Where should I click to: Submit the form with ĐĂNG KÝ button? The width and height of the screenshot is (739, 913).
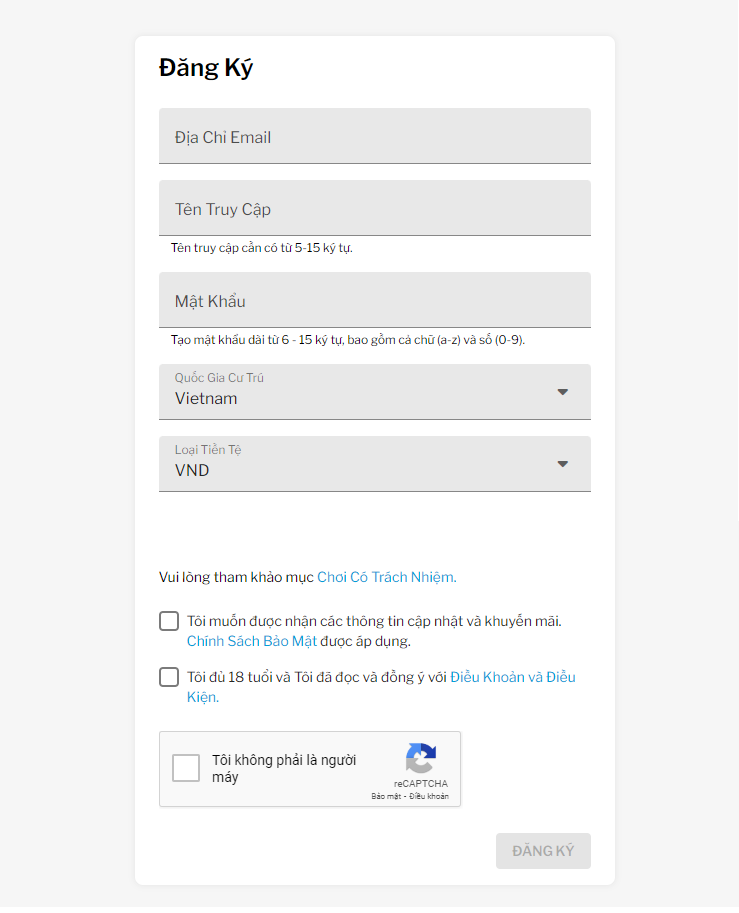(543, 851)
